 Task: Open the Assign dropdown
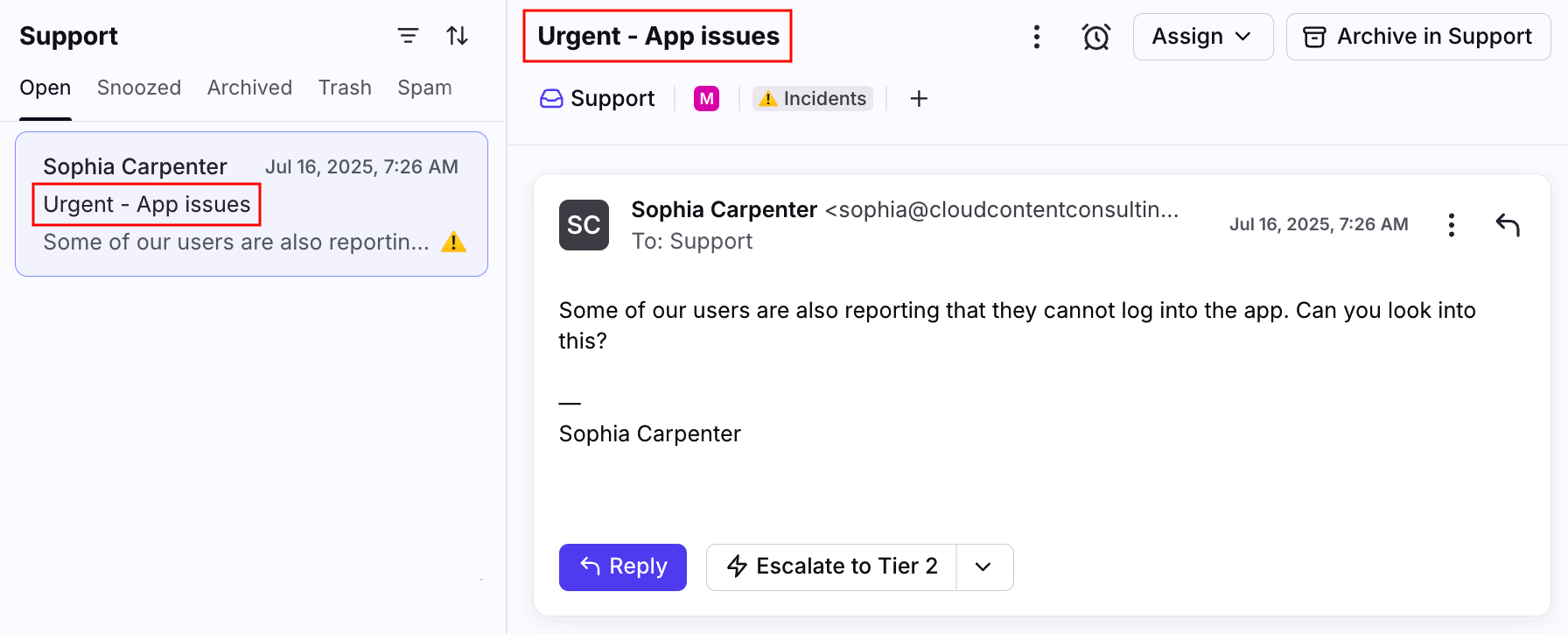click(x=1202, y=37)
